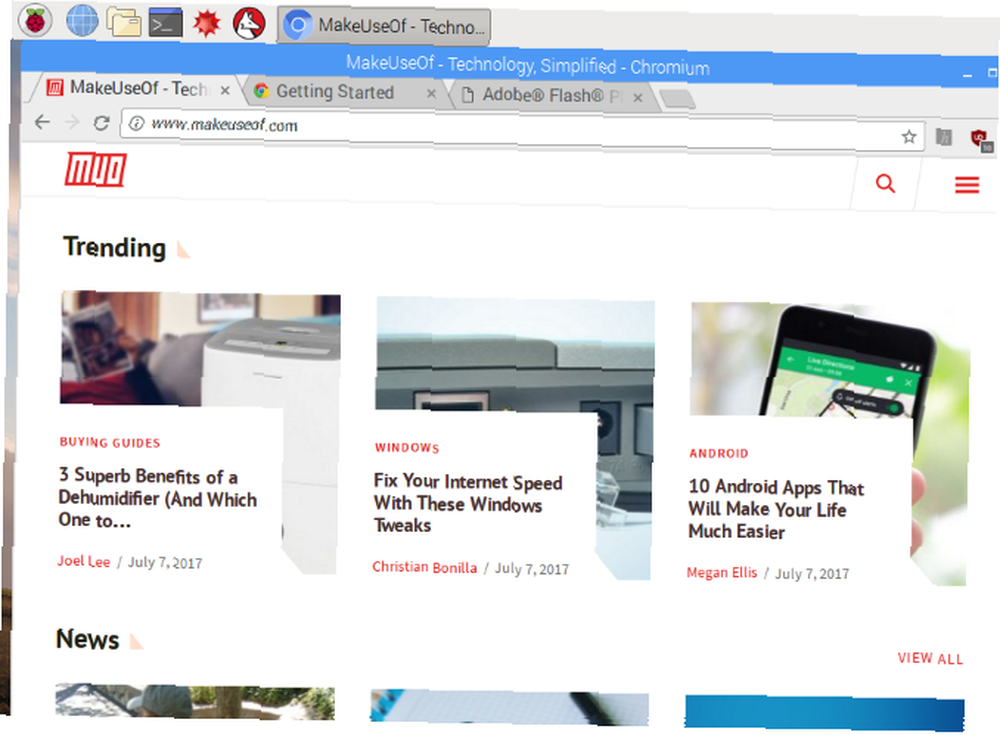View author Christian Bonilla

[425, 567]
